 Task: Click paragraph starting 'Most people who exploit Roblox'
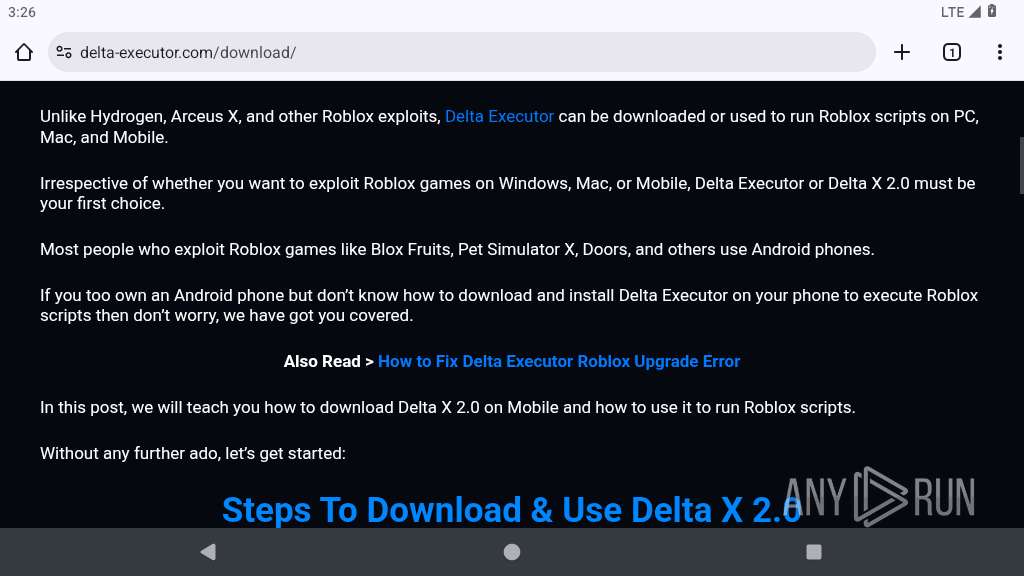pos(457,249)
